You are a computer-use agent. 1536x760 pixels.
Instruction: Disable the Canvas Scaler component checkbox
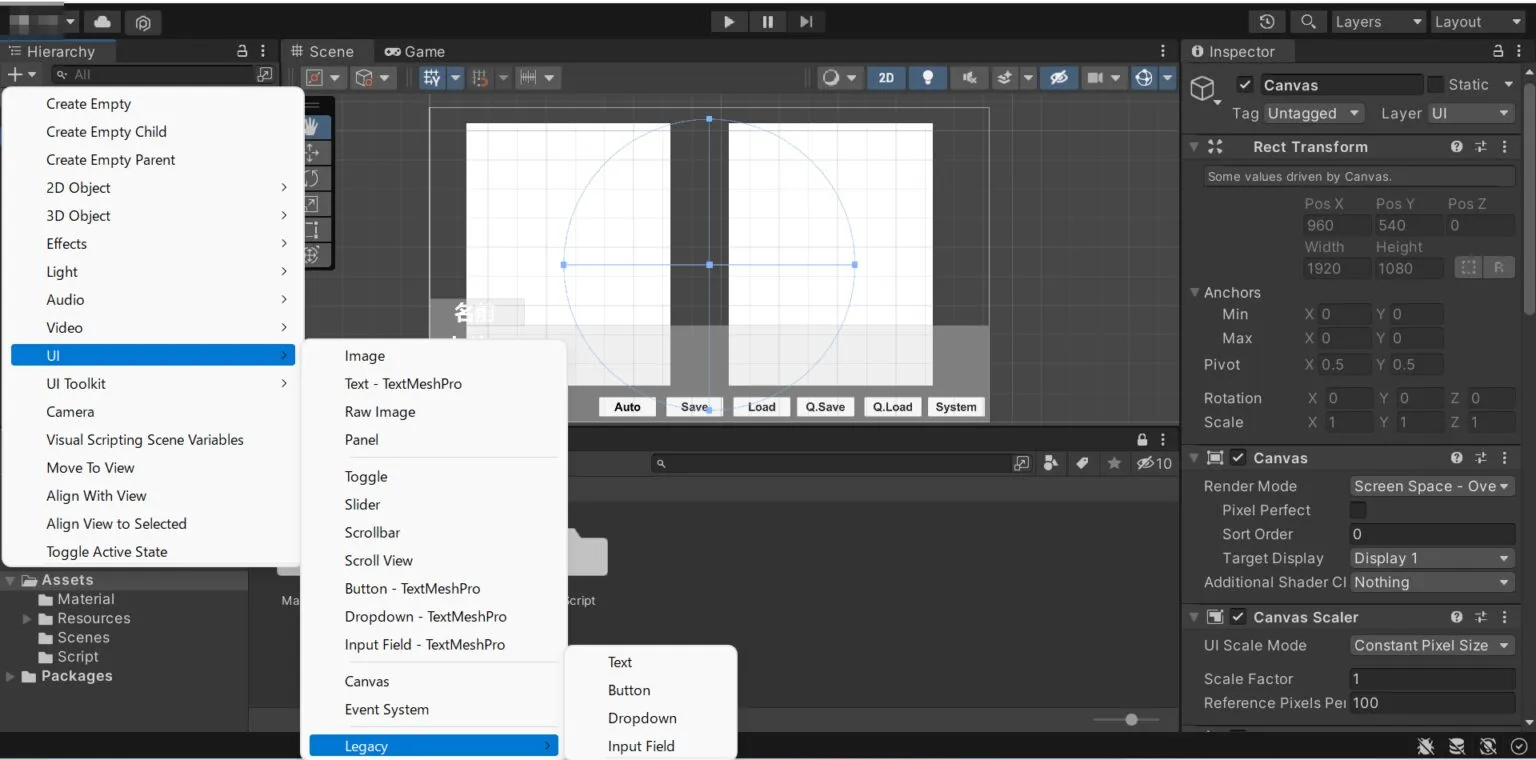tap(1238, 617)
